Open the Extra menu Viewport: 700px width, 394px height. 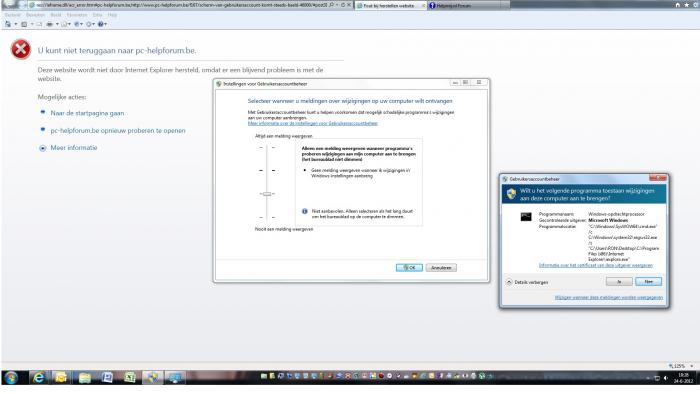click(97, 15)
